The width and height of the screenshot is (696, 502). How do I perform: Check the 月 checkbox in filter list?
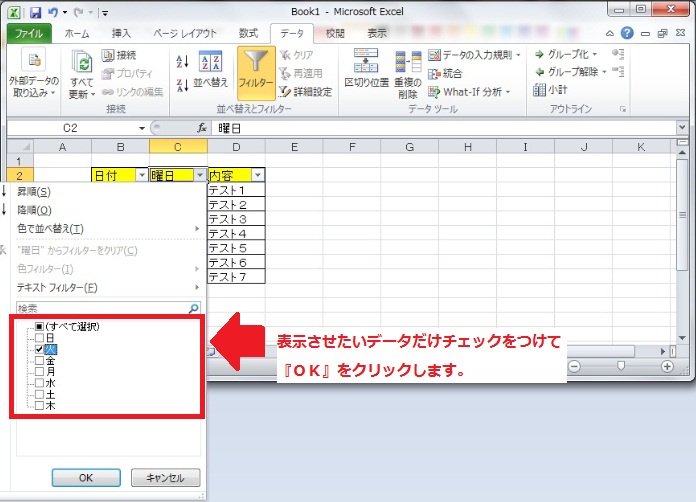pos(39,372)
